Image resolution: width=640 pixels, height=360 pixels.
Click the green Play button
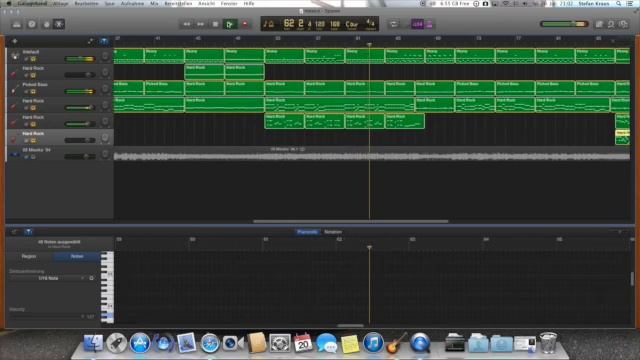[229, 24]
